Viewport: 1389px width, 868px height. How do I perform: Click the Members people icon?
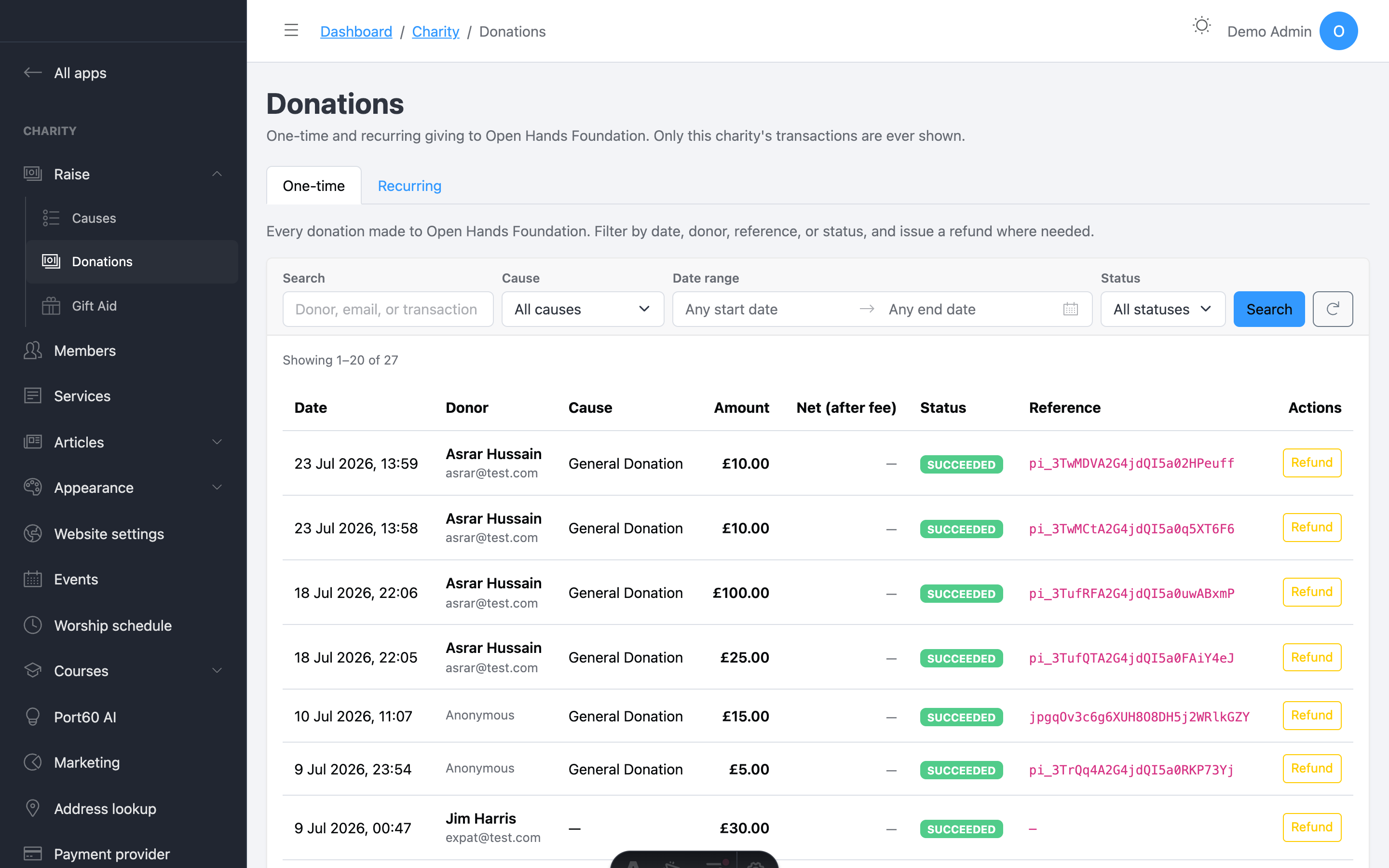coord(33,350)
